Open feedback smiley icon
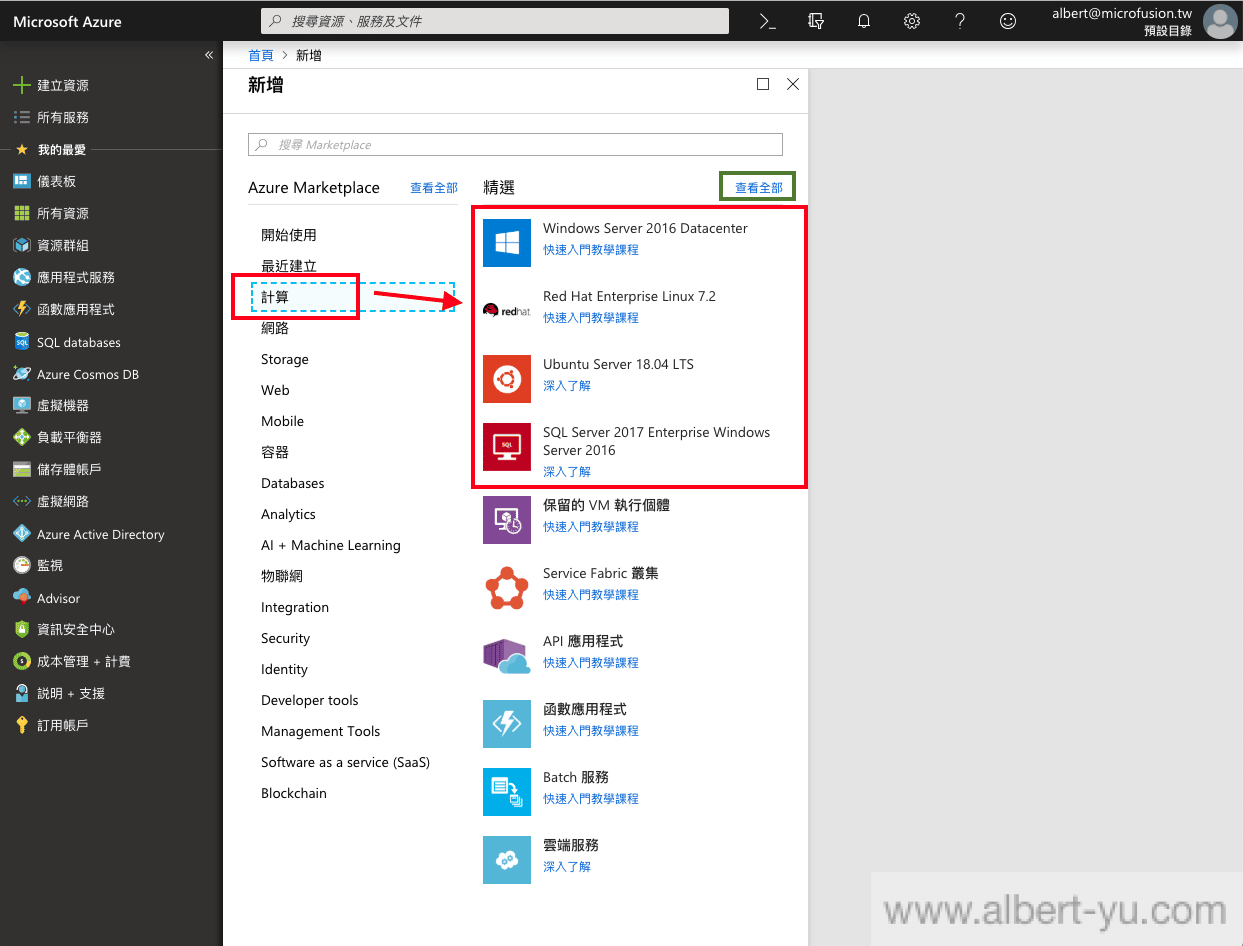1243x946 pixels. (1008, 21)
